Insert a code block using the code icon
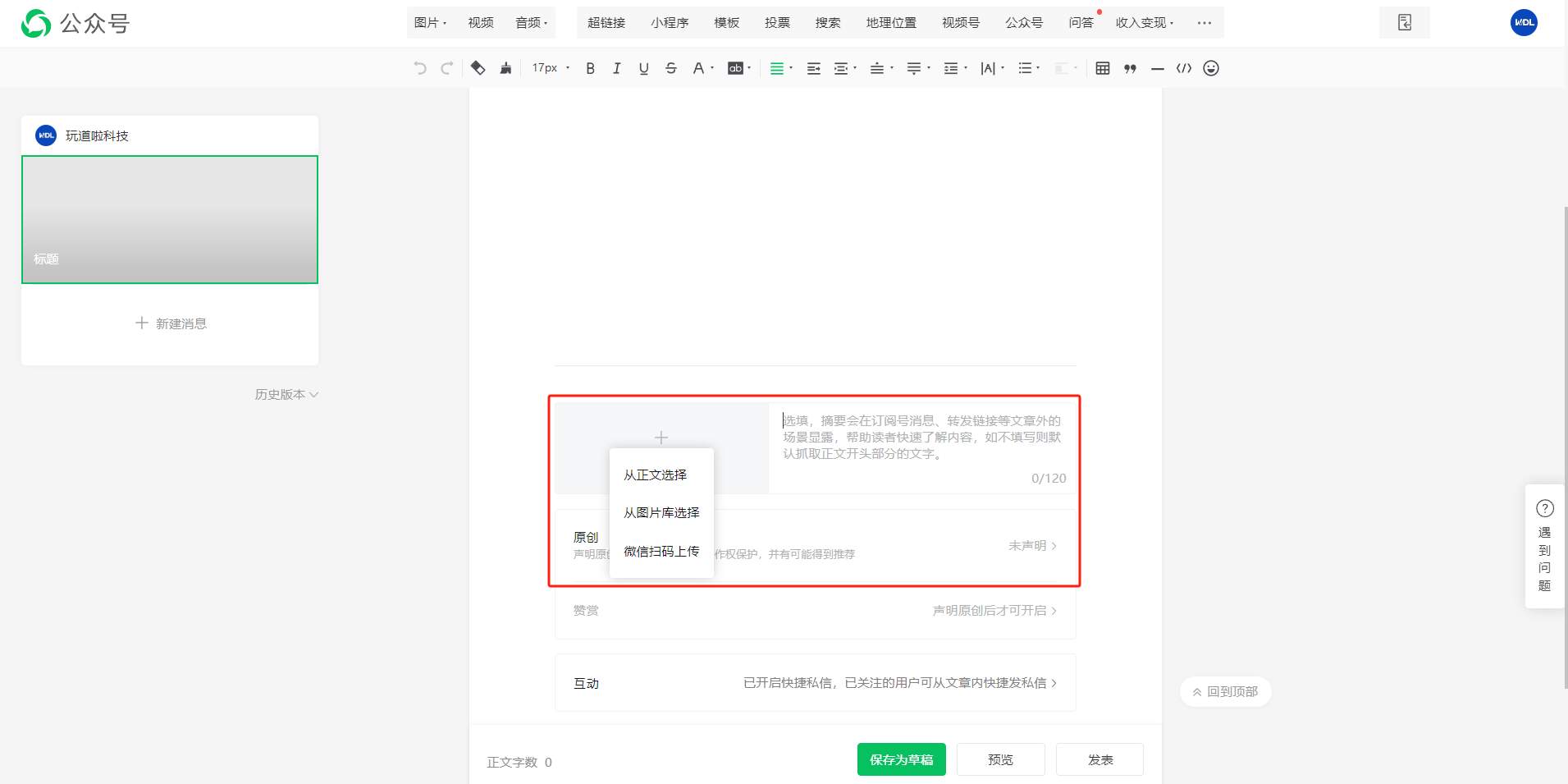 coord(1183,68)
